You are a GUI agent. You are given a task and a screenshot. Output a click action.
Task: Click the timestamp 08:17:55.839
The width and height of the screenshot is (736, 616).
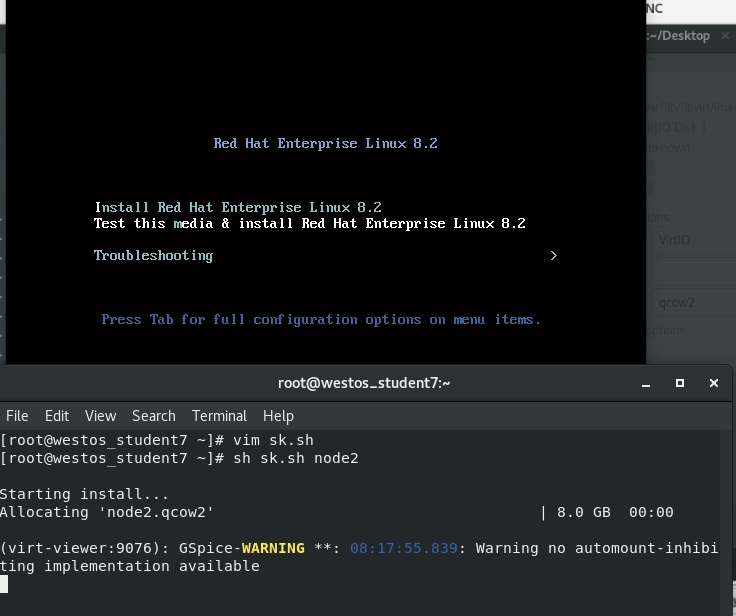pyautogui.click(x=404, y=548)
